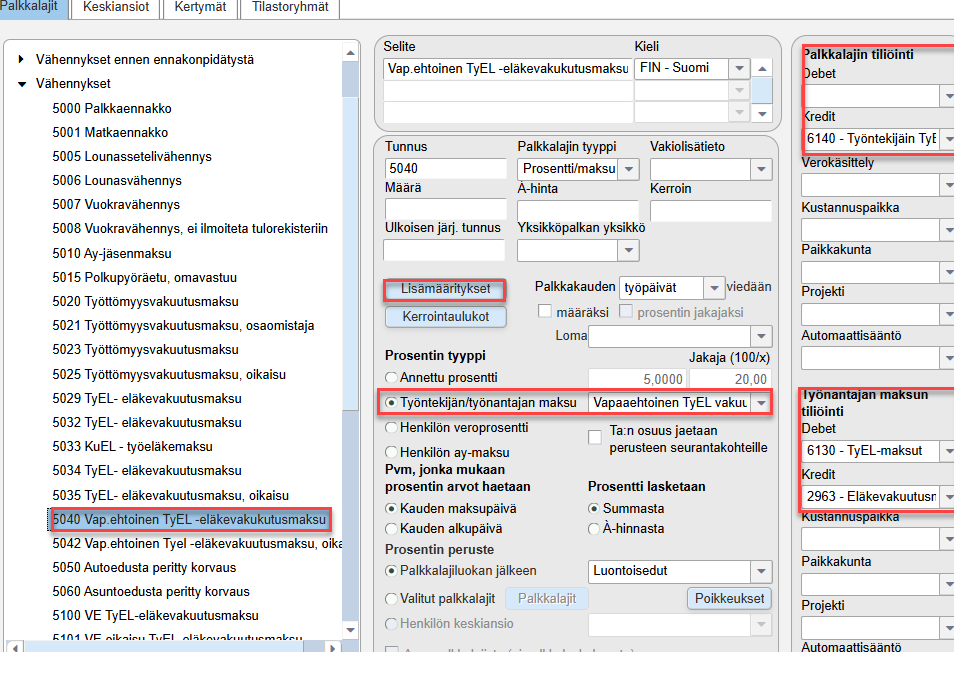The height and width of the screenshot is (680, 966).
Task: Select 5033 KuEL - työeläkemaksu row
Action: point(132,447)
